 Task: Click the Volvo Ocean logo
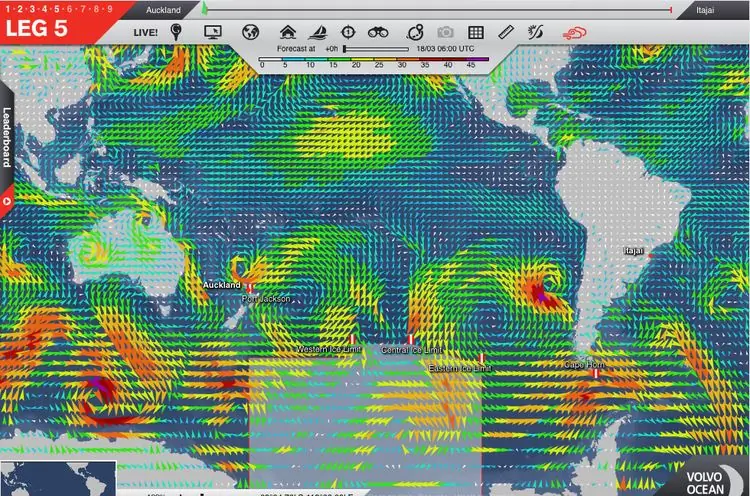(705, 483)
